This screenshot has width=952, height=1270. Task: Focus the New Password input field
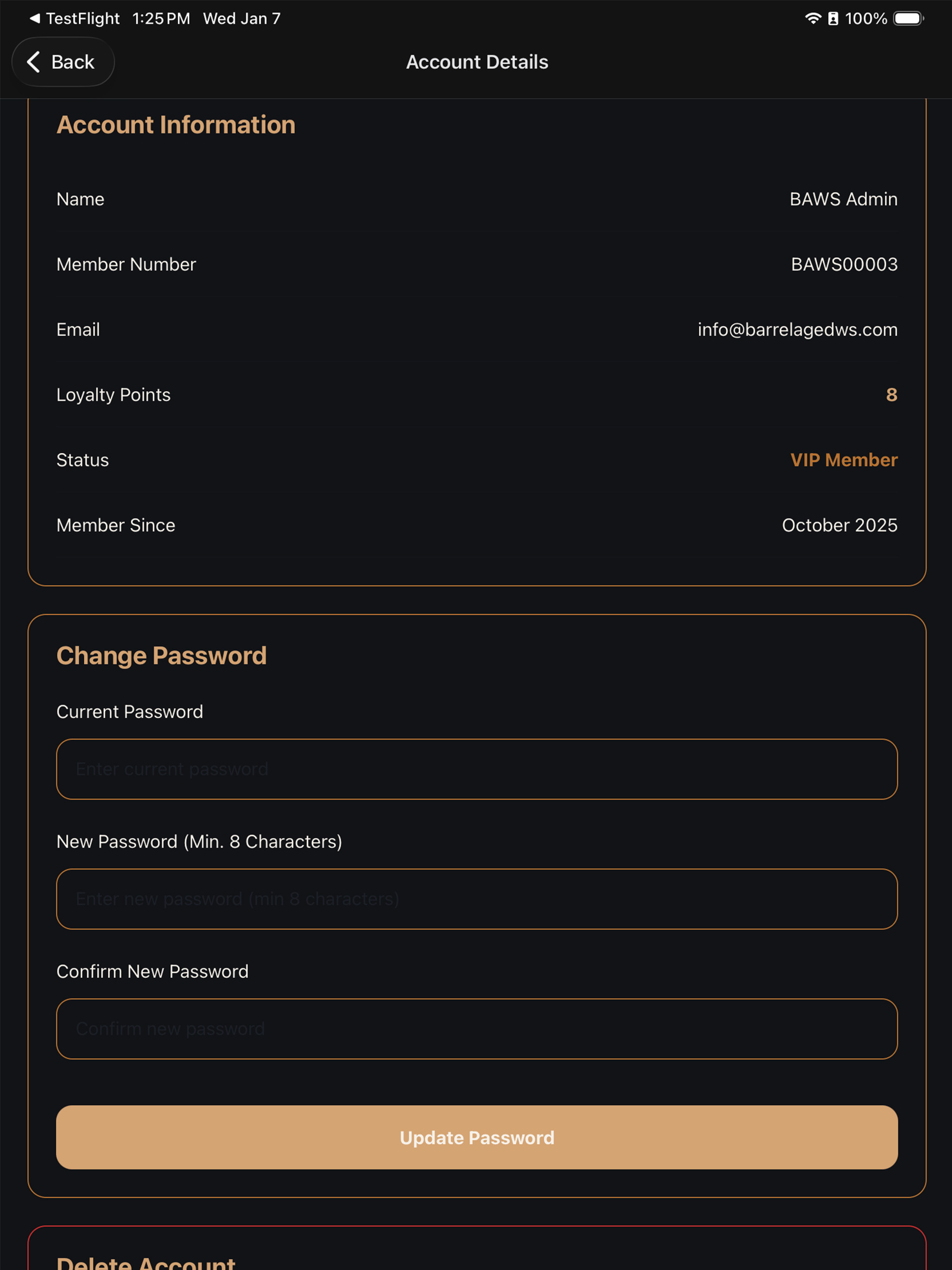(476, 899)
